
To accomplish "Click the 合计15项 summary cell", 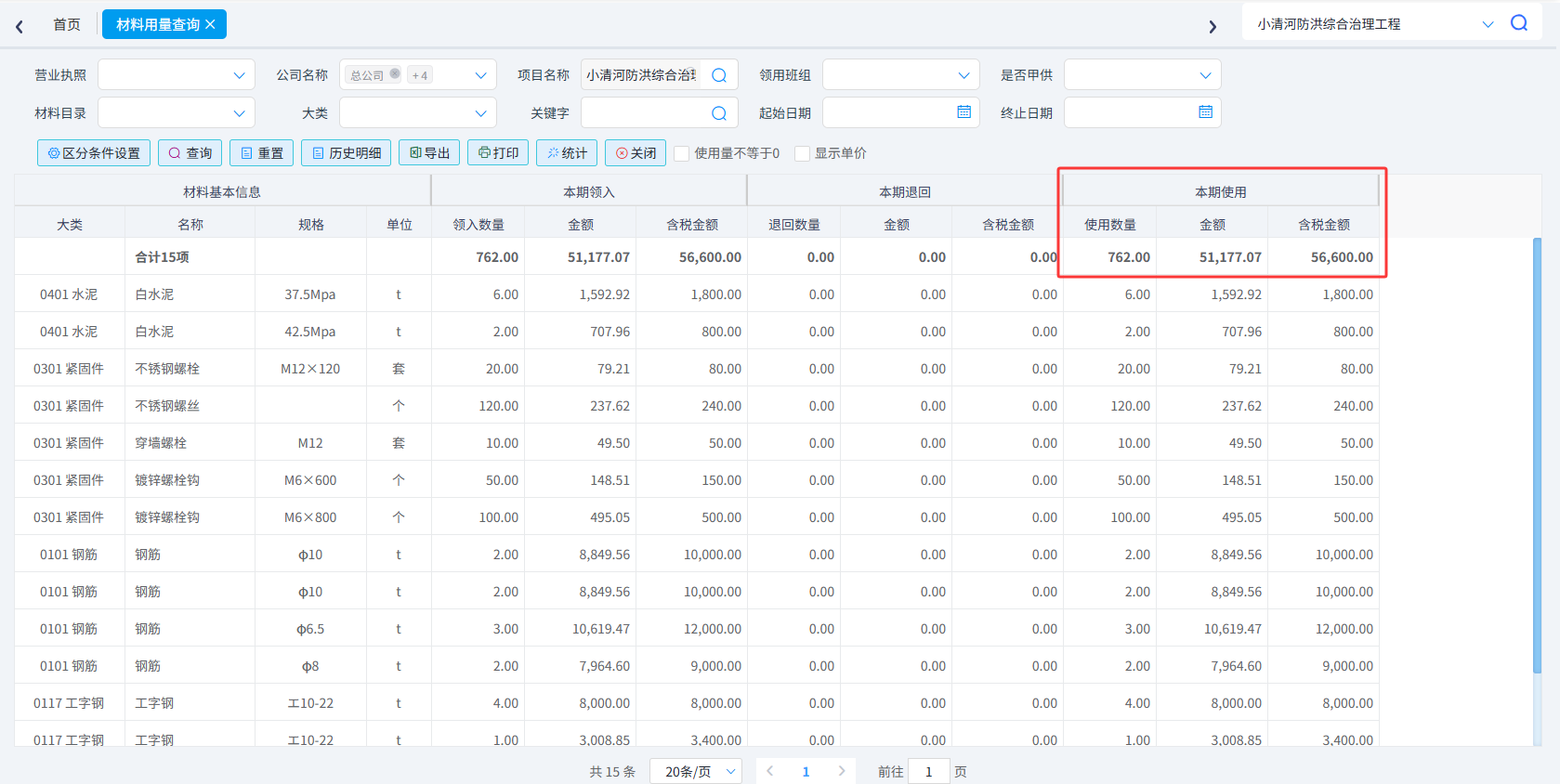I will [190, 257].
